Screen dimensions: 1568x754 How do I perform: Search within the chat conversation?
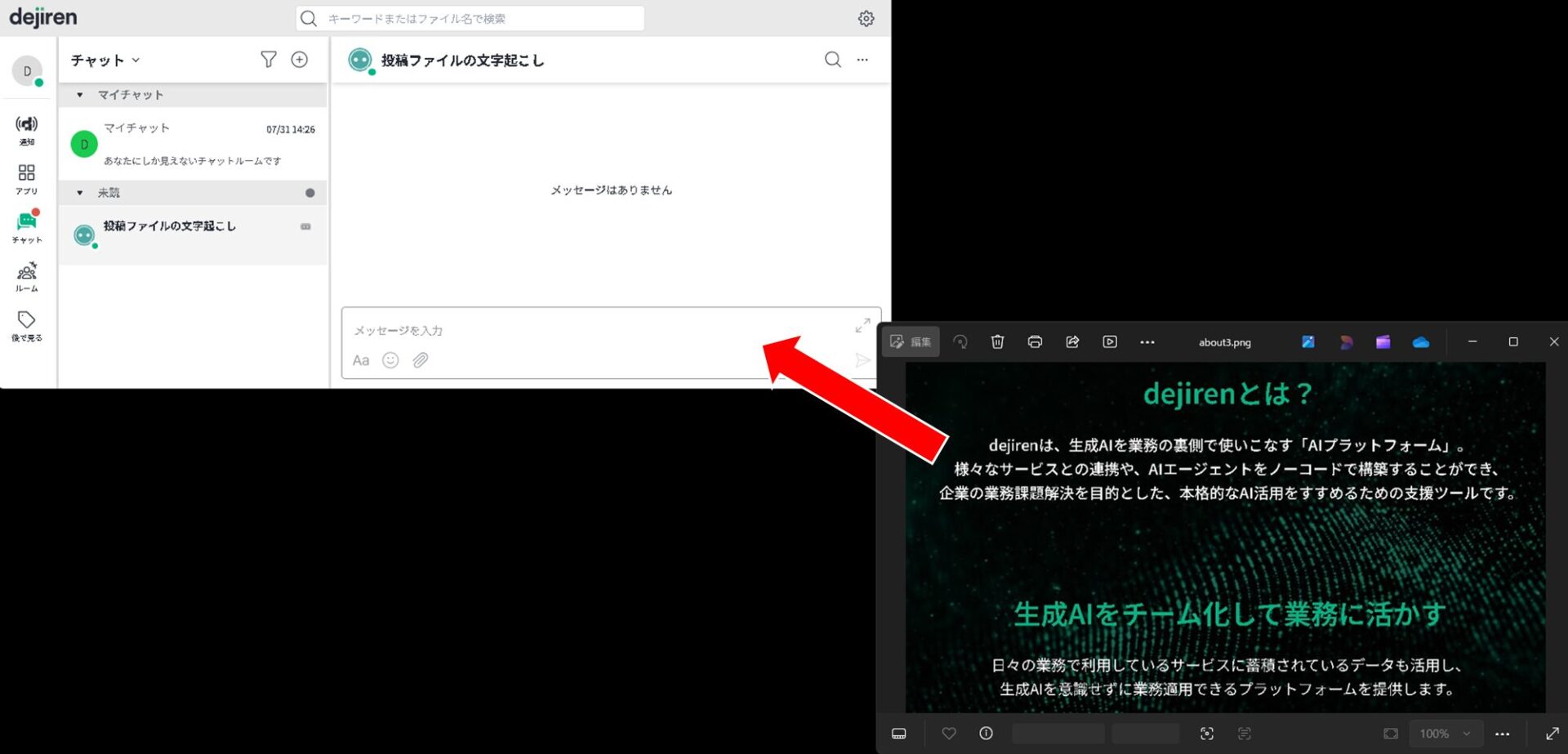click(832, 60)
